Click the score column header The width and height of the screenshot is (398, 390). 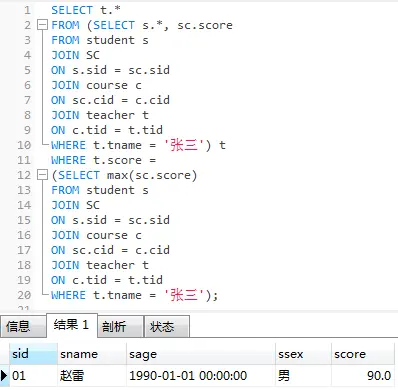[363, 354]
